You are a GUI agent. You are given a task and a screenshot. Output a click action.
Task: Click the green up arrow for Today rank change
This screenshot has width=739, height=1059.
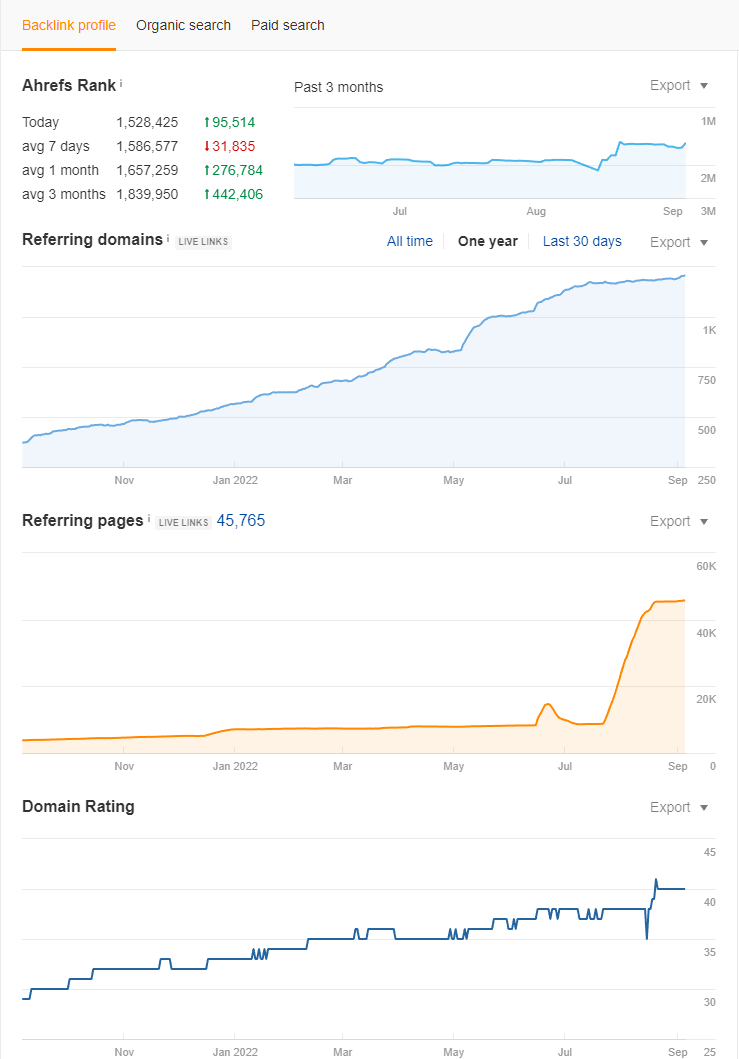point(207,122)
